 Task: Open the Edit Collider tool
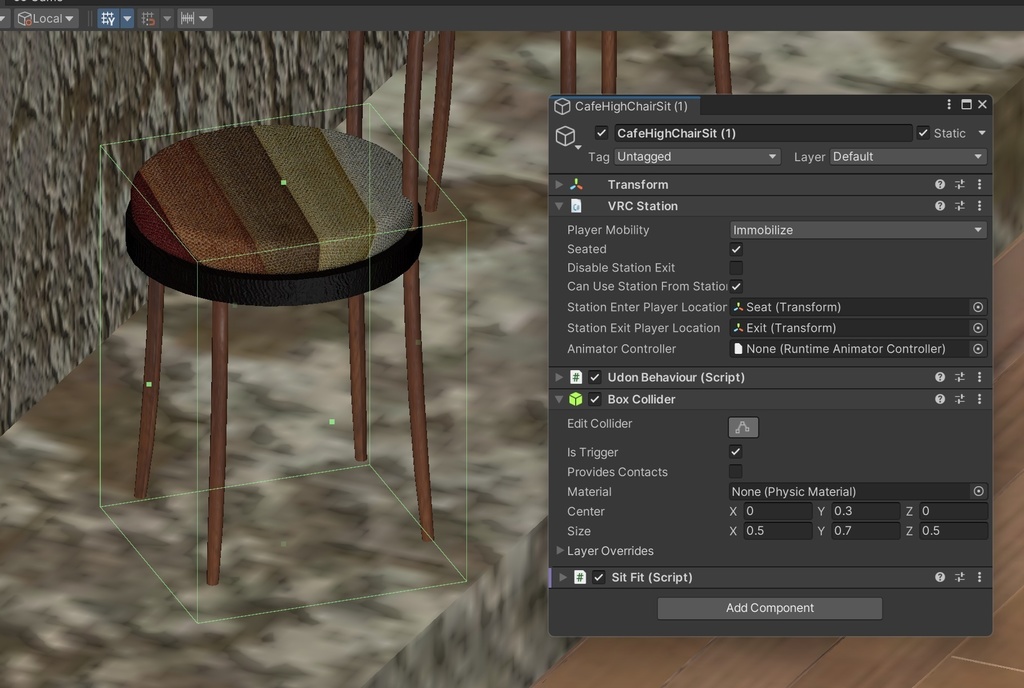[x=742, y=427]
